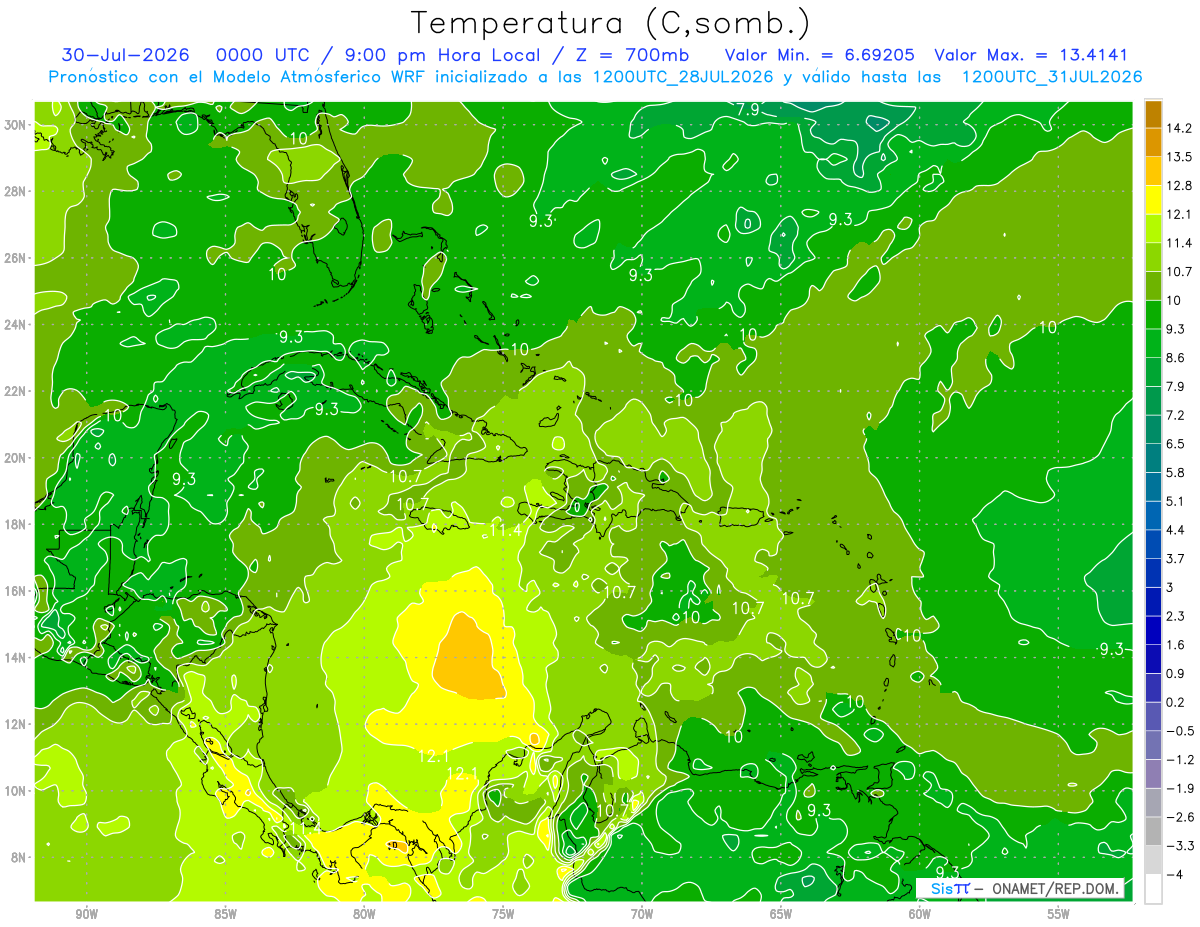Click the "8.6" colorbar scale value

pos(1178,357)
